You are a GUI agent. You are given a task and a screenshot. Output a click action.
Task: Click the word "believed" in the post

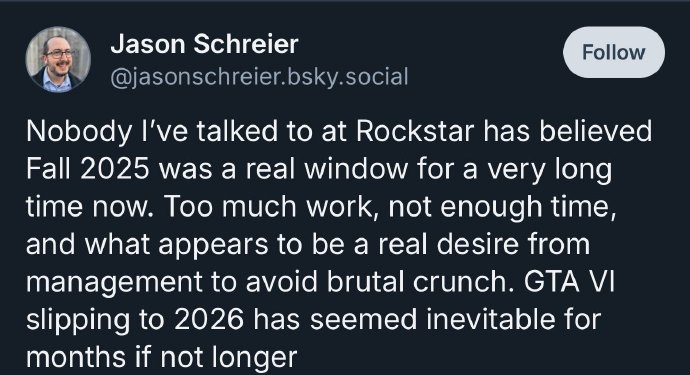coord(595,131)
